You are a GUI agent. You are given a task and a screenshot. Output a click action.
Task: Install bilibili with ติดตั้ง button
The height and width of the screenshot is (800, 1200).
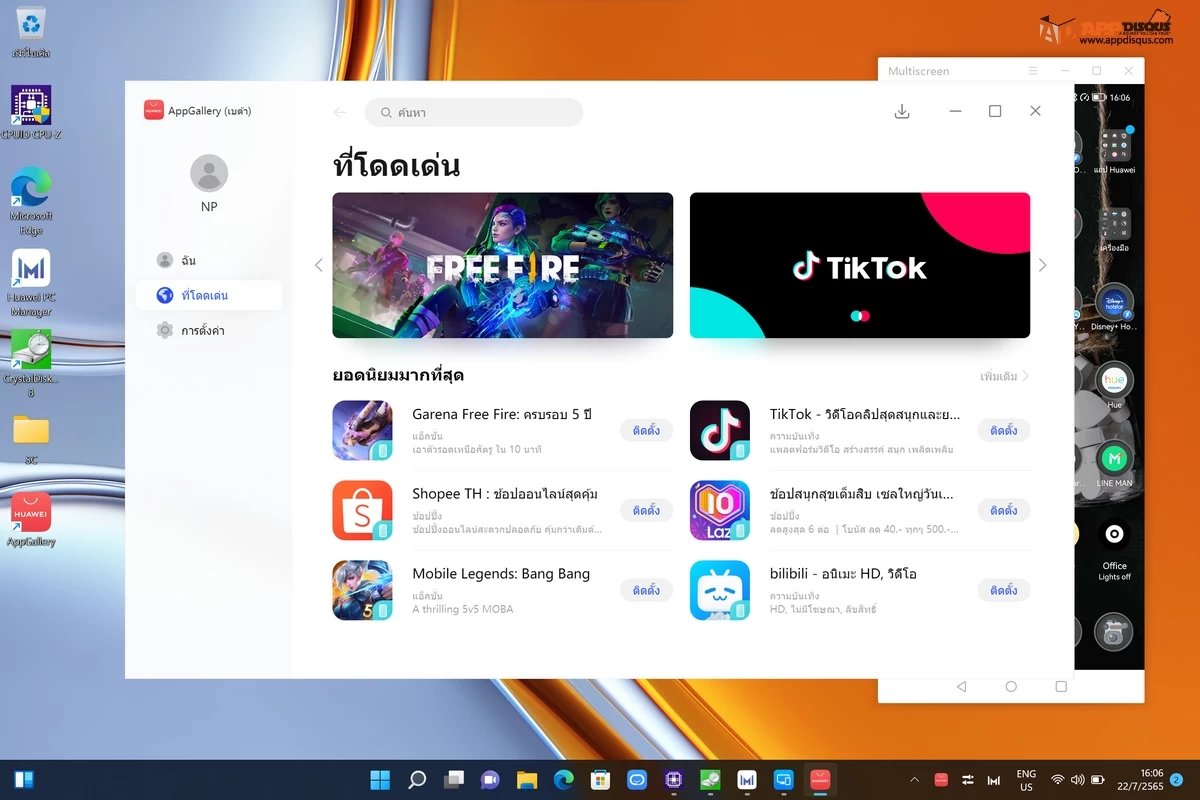1004,590
